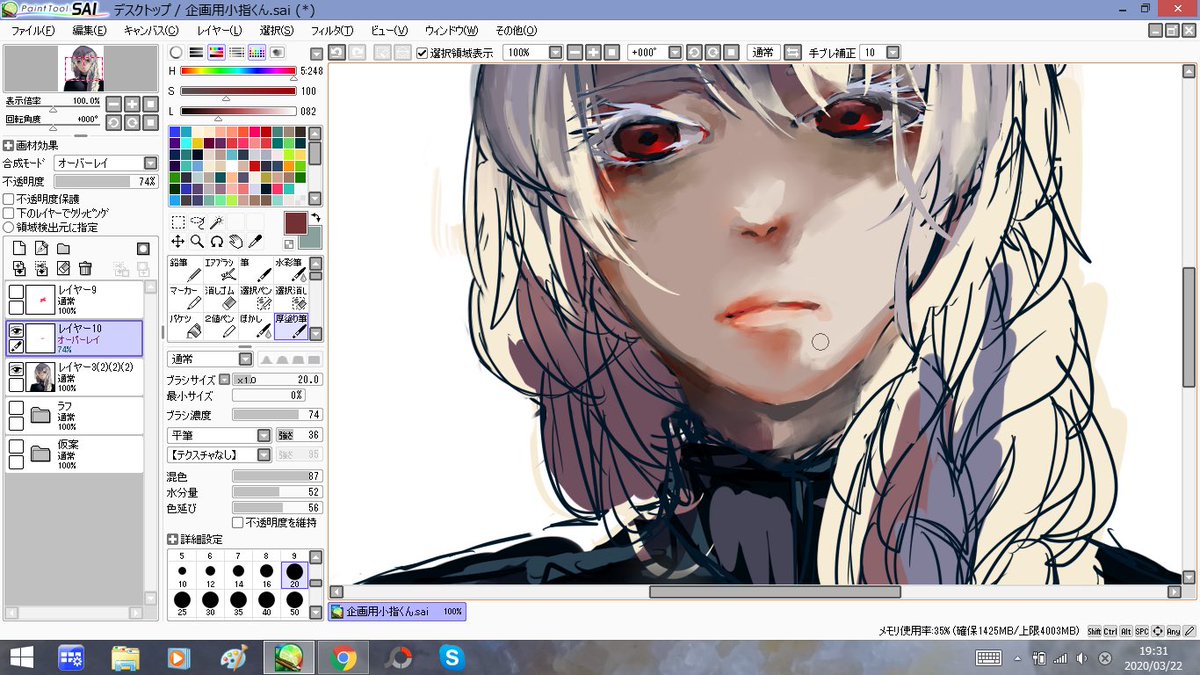
Task: Open the キャンバス(C) menu
Action: click(x=151, y=31)
